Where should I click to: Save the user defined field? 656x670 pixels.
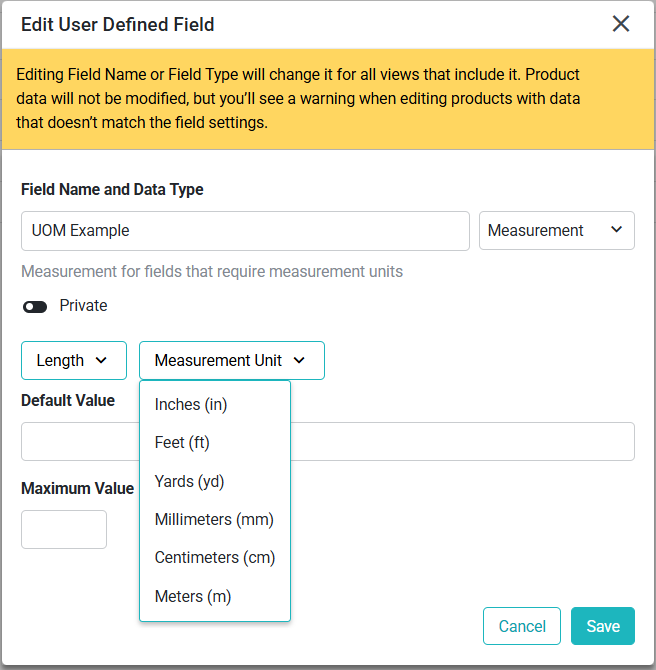603,626
